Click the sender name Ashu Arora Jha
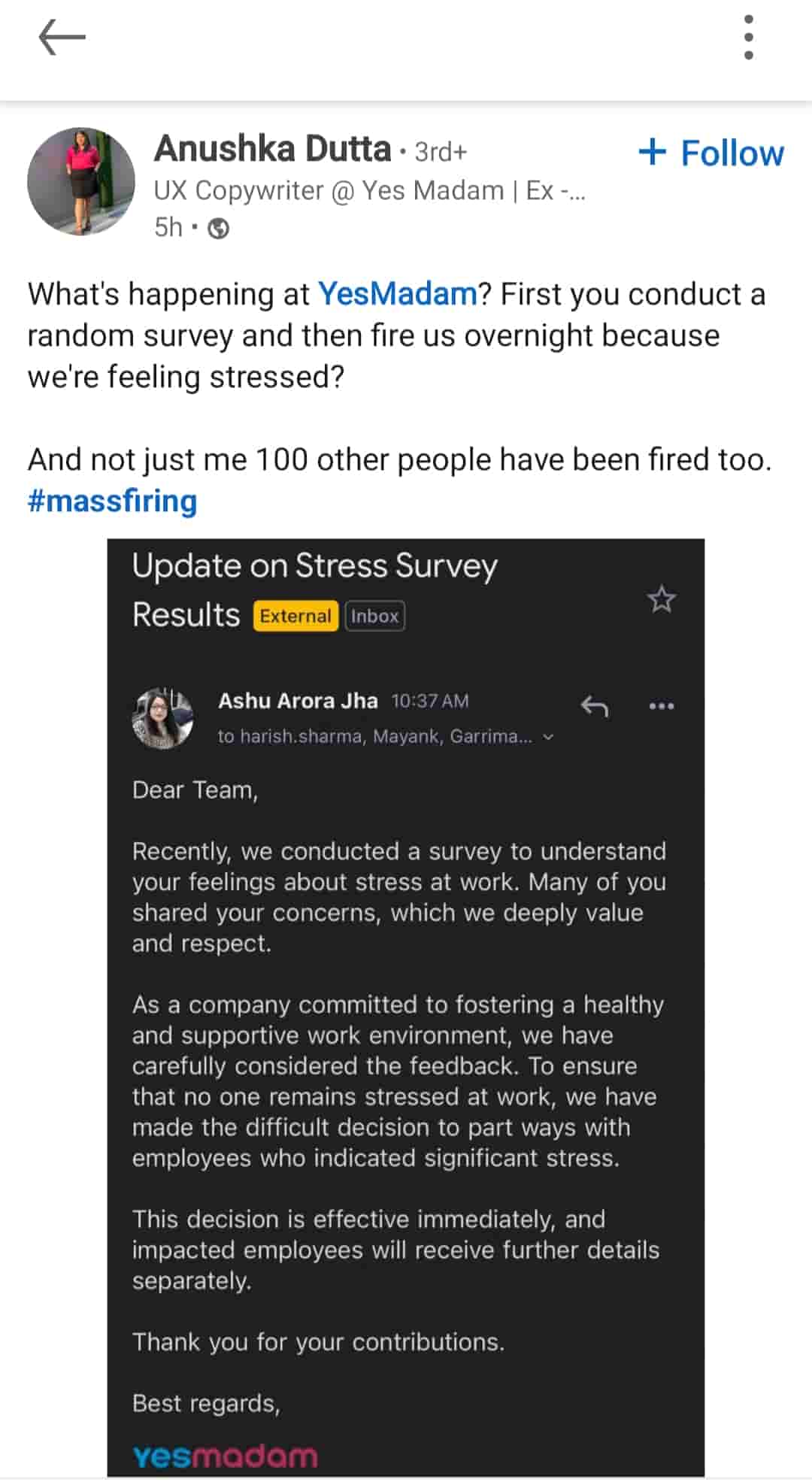Image resolution: width=812 pixels, height=1482 pixels. tap(298, 701)
